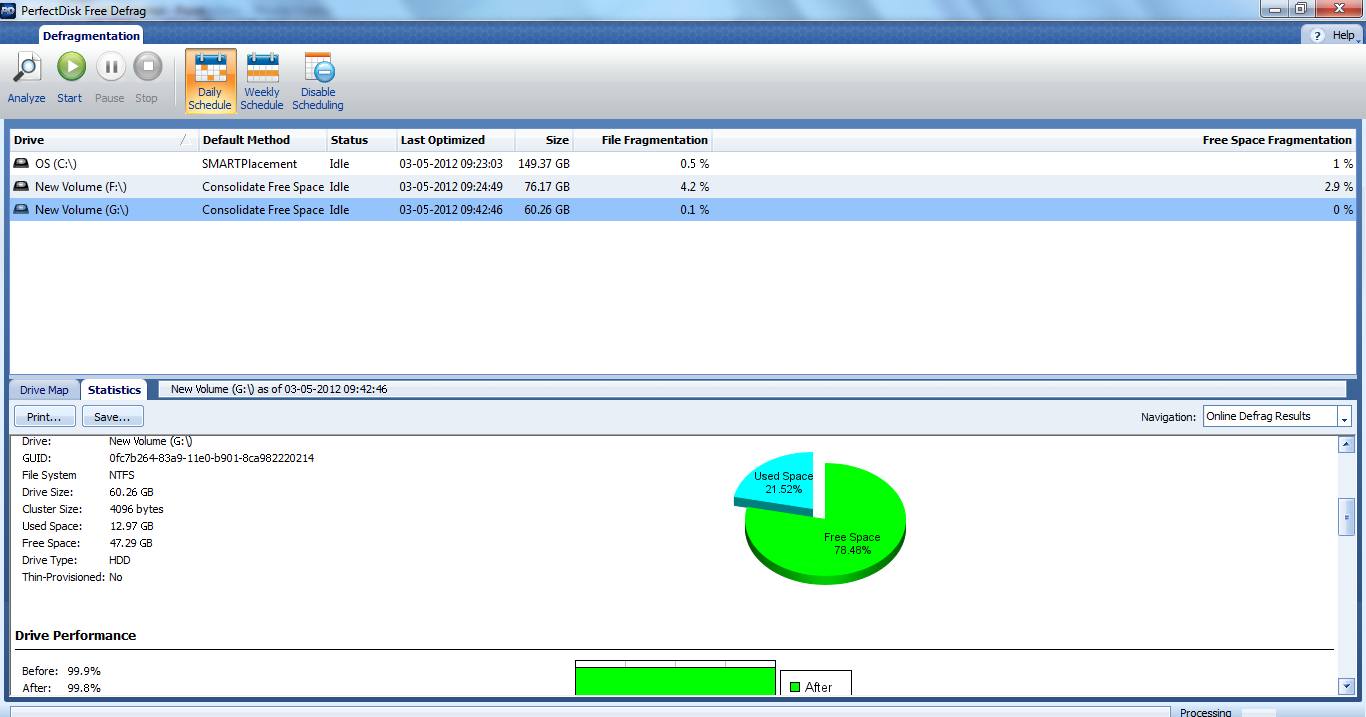
Task: Click the Pause toolbar icon
Action: tap(110, 68)
